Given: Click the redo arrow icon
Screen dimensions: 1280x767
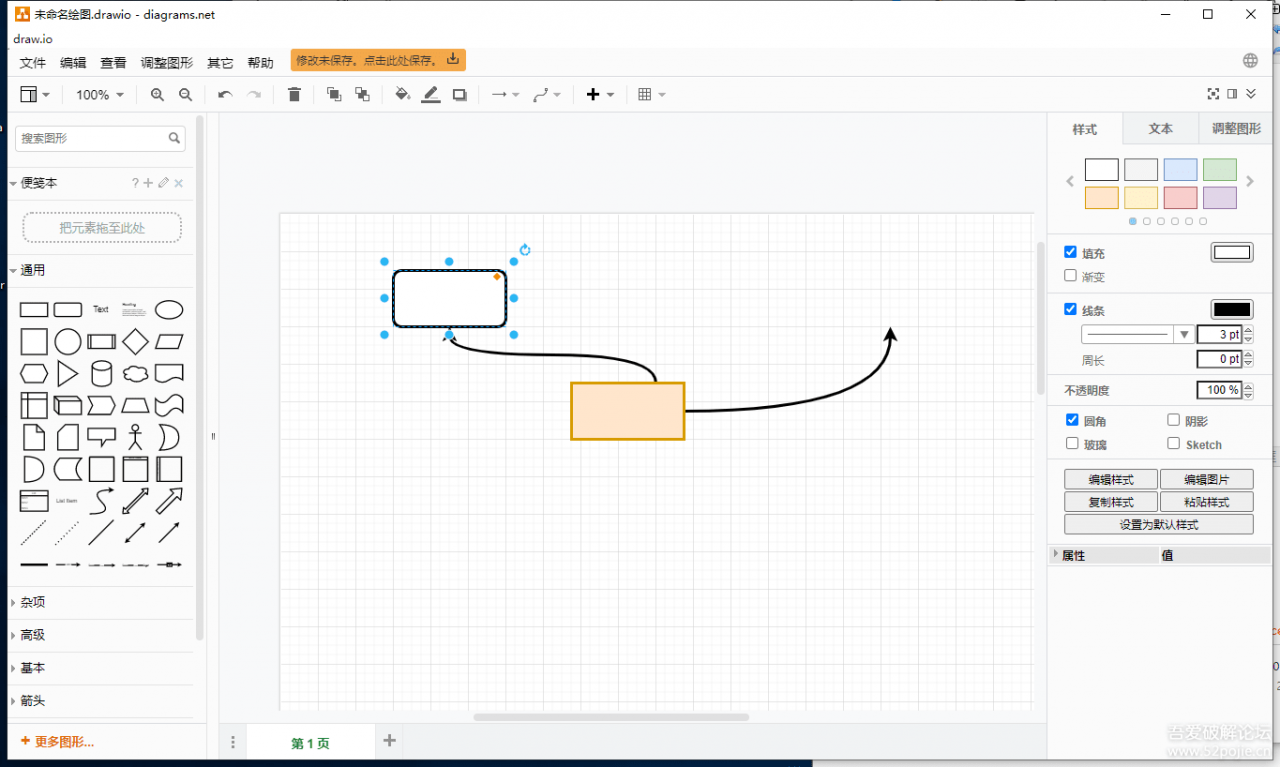Looking at the screenshot, I should pyautogui.click(x=254, y=94).
